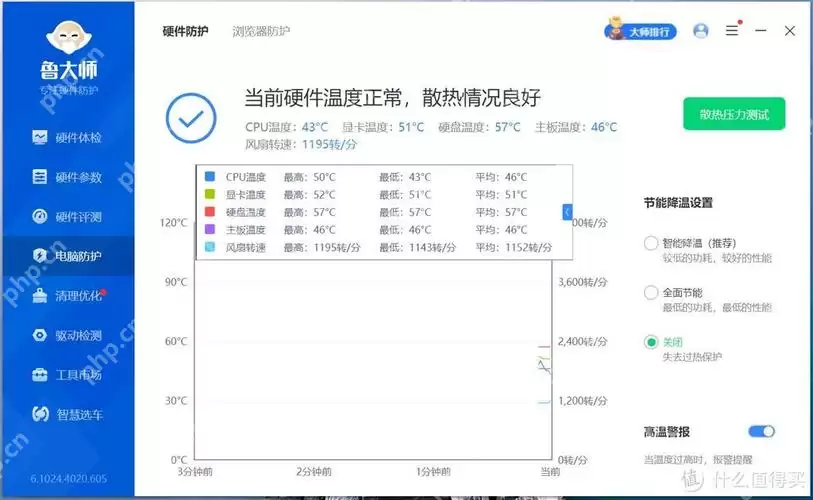Open the user account avatar icon
This screenshot has width=813, height=500.
pyautogui.click(x=700, y=31)
